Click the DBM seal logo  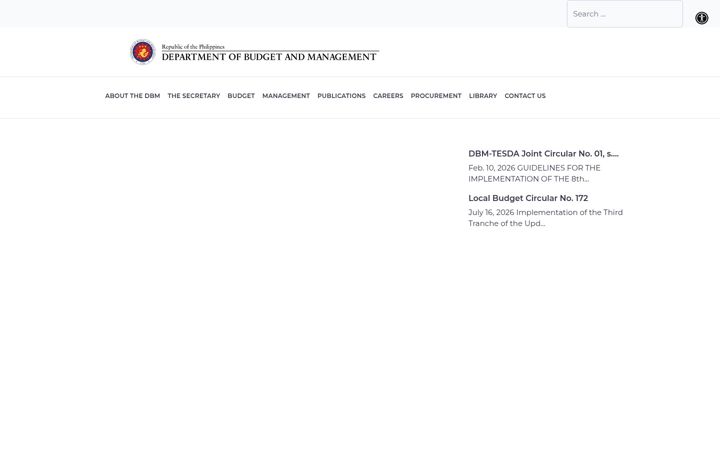(143, 52)
